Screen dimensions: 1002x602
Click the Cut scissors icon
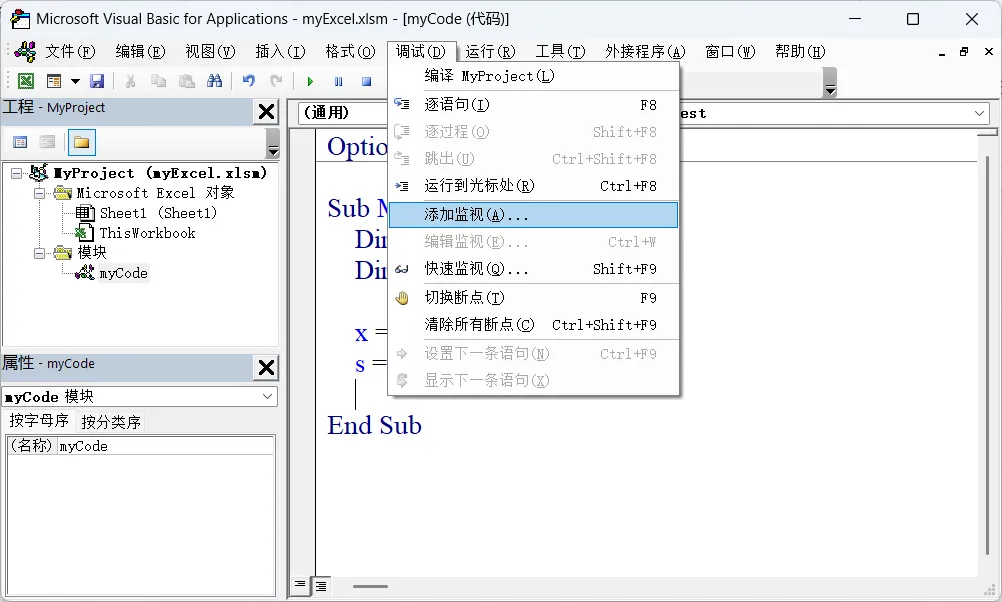tap(130, 81)
